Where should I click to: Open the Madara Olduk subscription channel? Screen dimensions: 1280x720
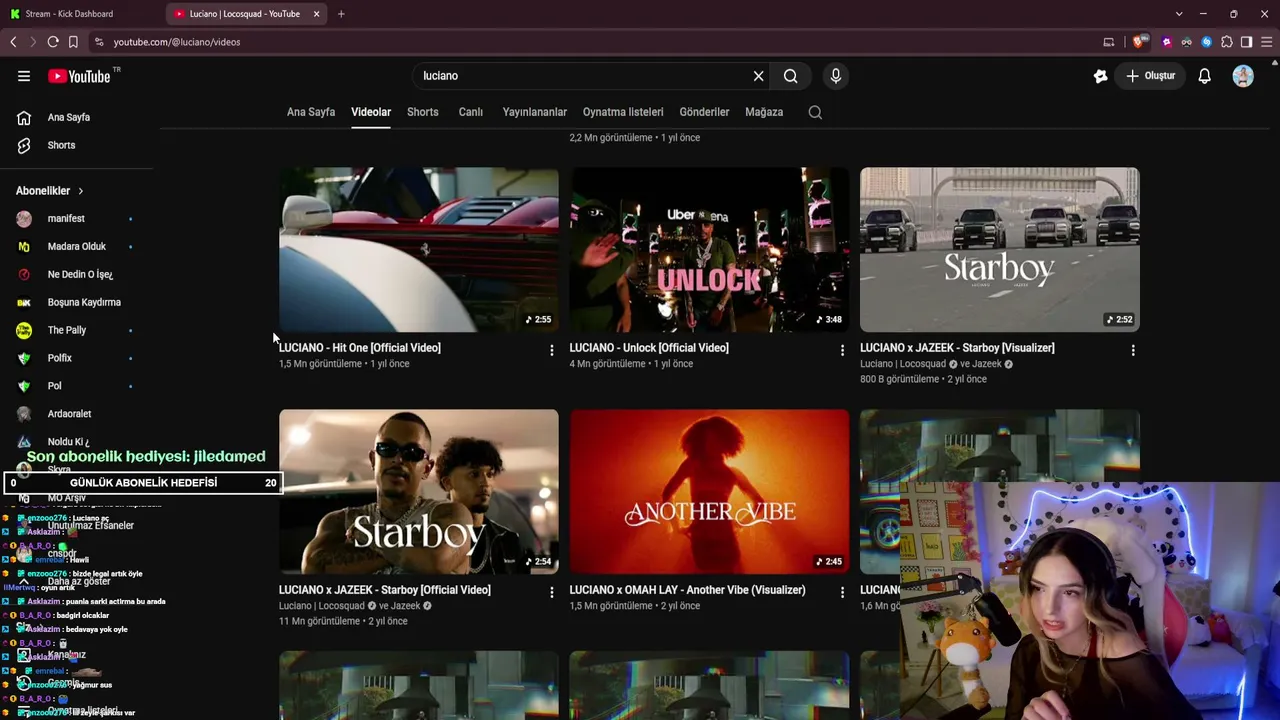pos(75,247)
